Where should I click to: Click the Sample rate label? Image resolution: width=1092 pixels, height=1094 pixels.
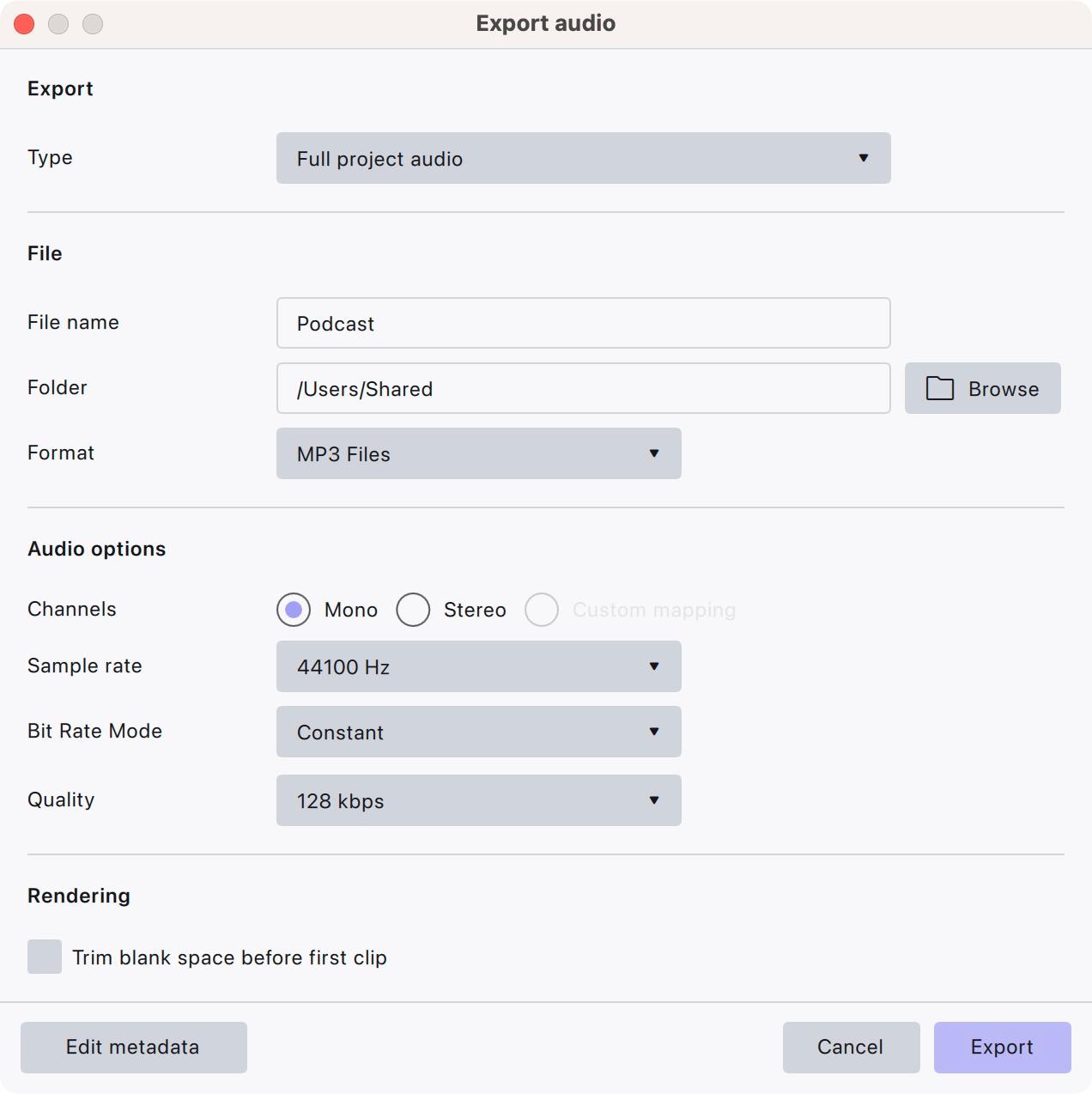(x=85, y=666)
